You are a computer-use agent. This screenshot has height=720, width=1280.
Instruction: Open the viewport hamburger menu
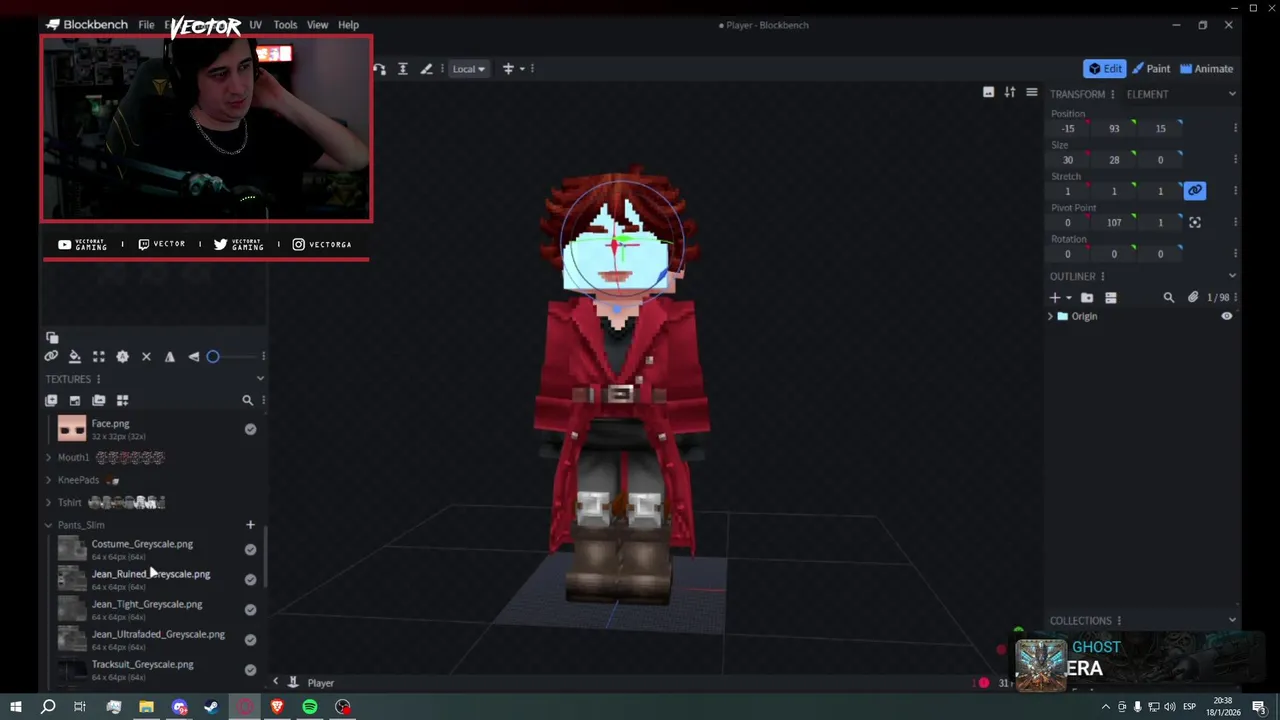(1032, 92)
